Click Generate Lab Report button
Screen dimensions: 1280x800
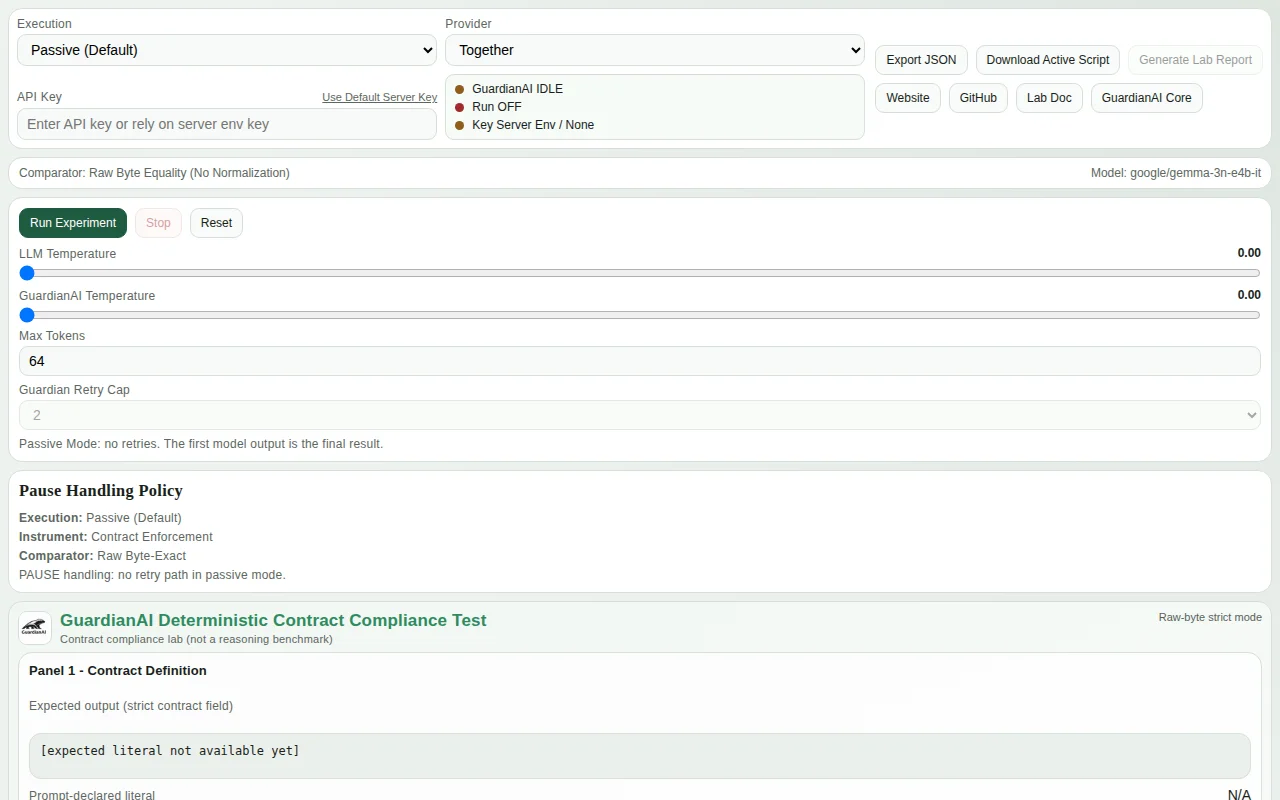click(1196, 60)
